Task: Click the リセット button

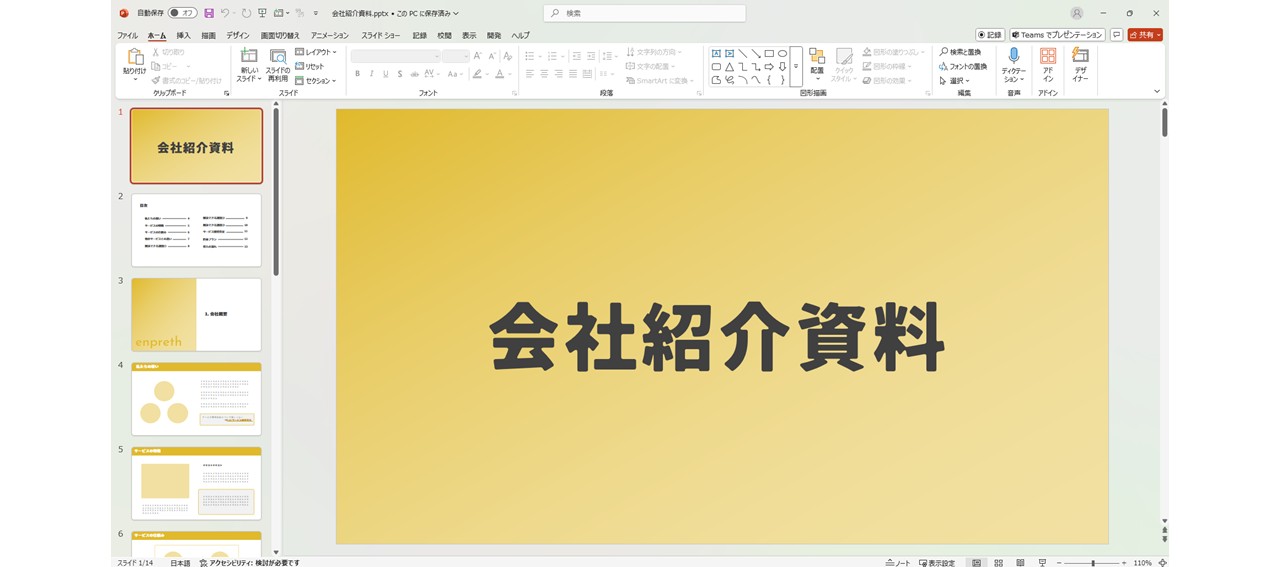Action: (310, 66)
